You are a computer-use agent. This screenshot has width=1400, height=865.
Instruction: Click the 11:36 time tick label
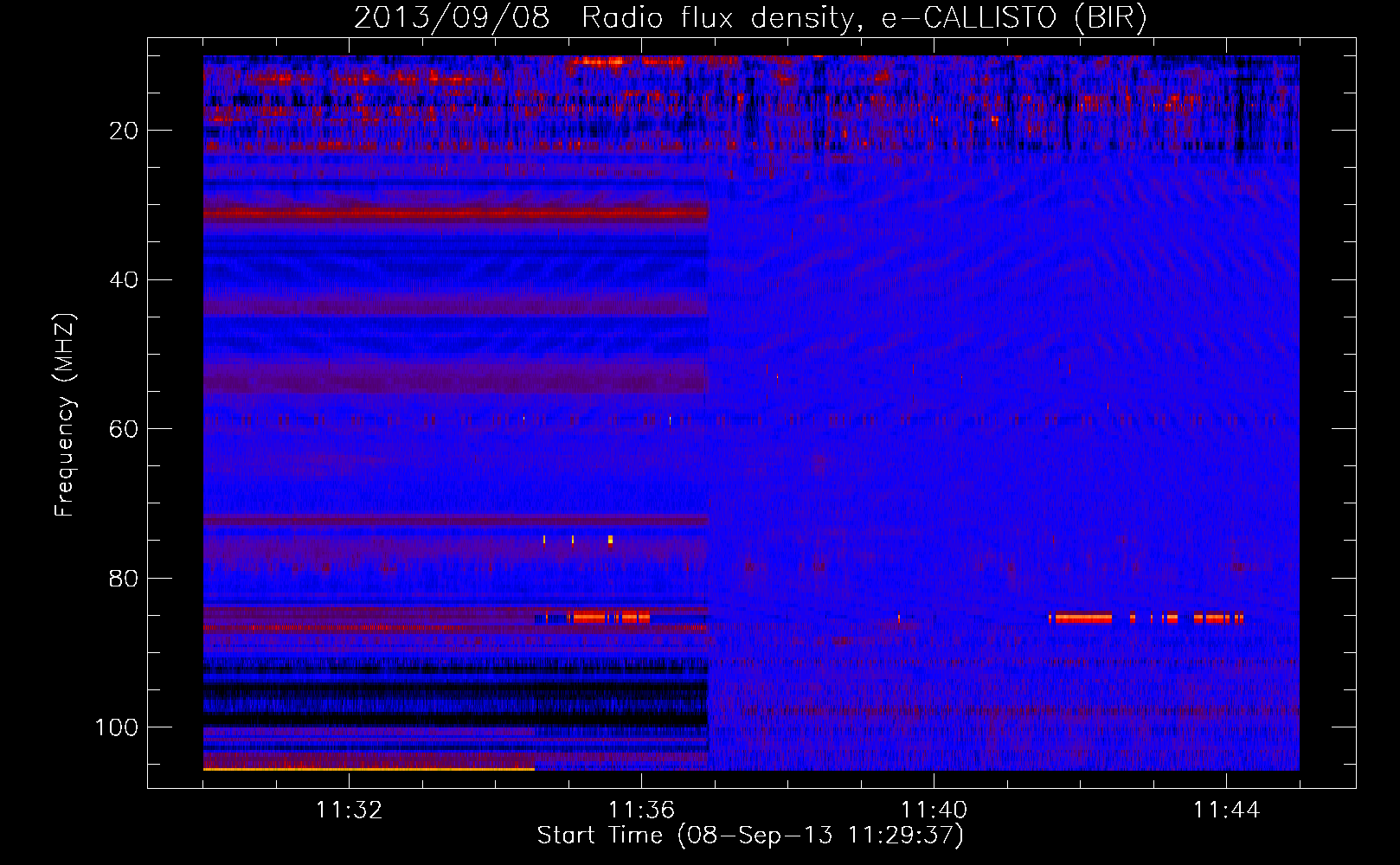(x=642, y=811)
